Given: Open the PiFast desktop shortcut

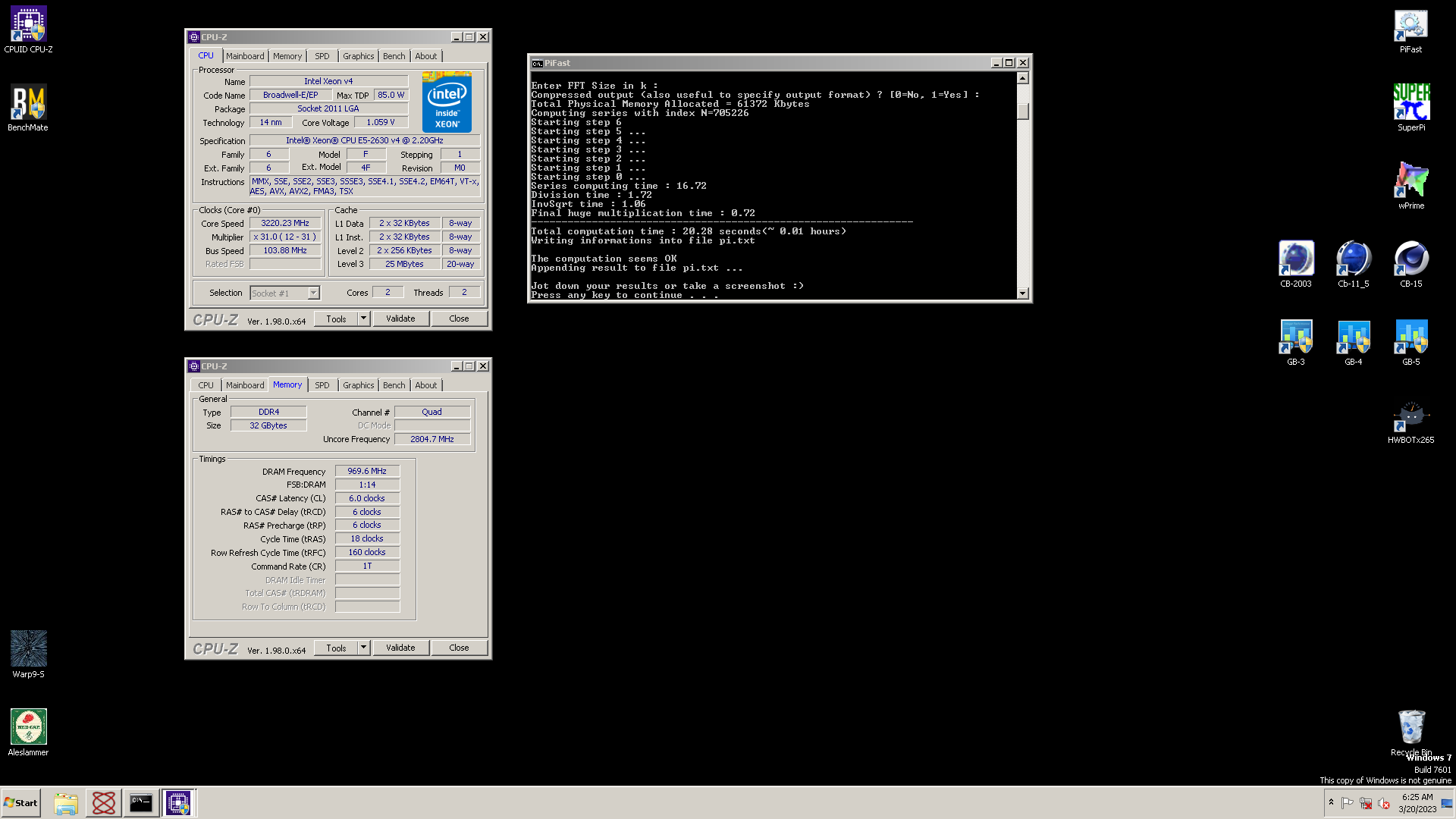Looking at the screenshot, I should click(x=1410, y=30).
